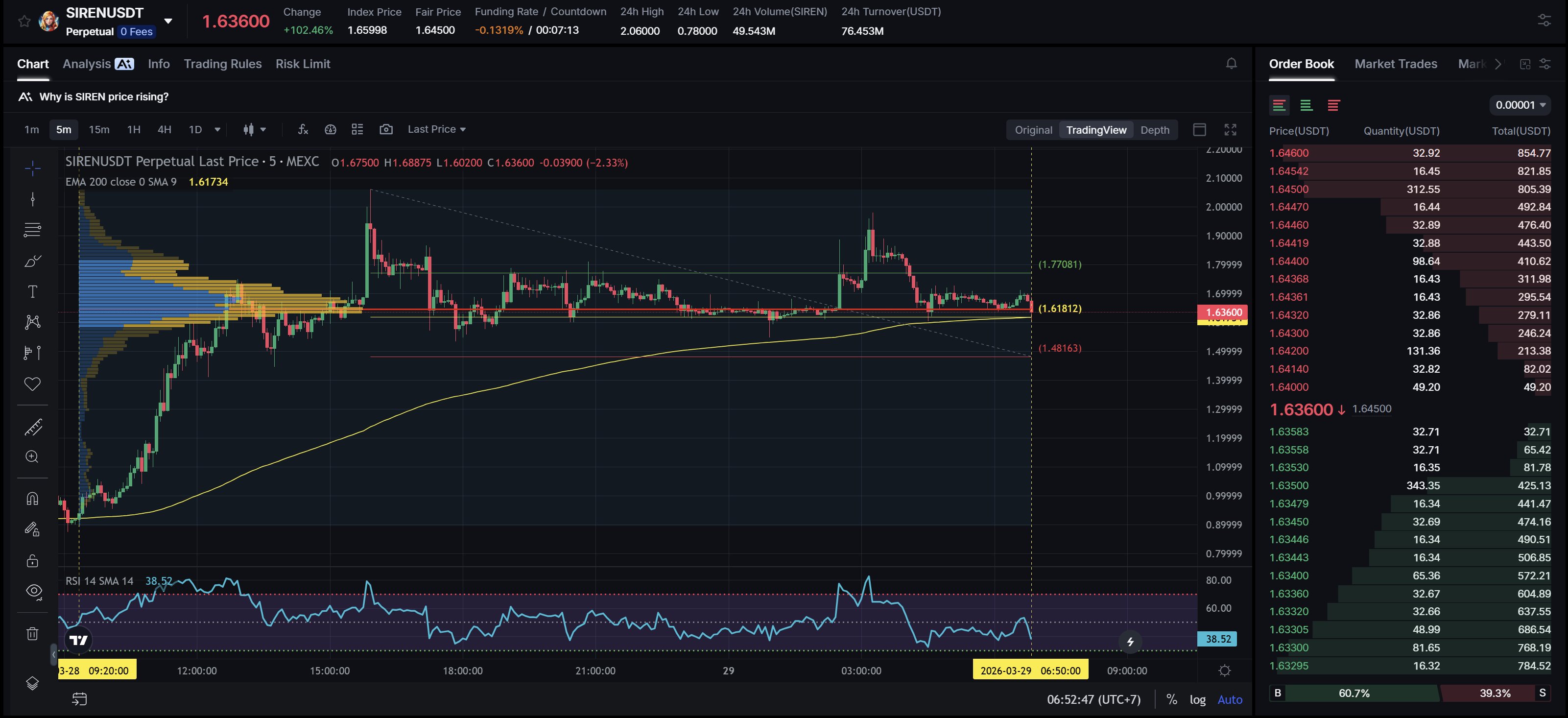1568x718 pixels.
Task: Expand the Last Price dropdown
Action: pos(436,129)
